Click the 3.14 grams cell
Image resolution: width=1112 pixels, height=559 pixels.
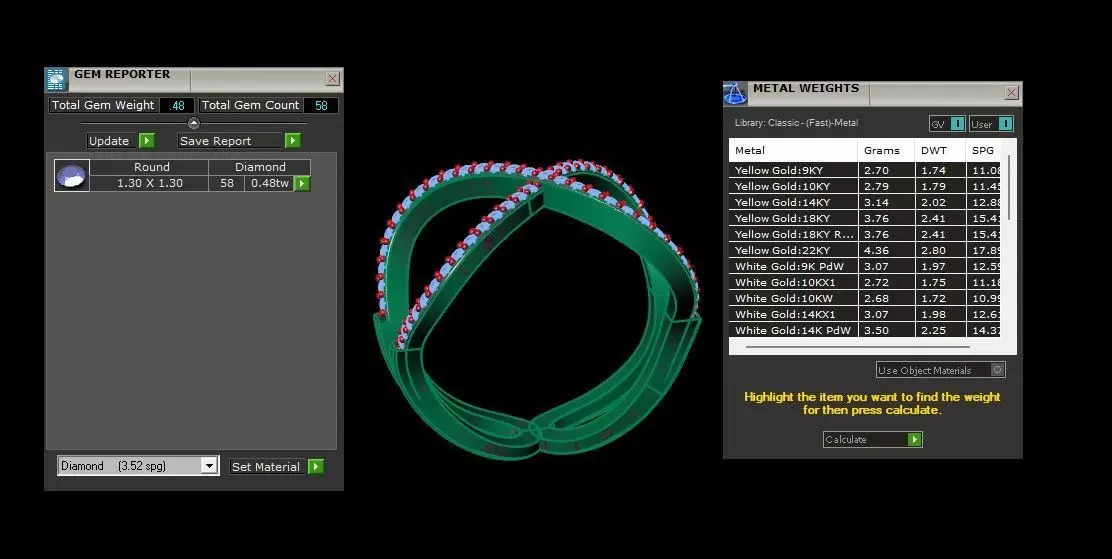point(886,202)
